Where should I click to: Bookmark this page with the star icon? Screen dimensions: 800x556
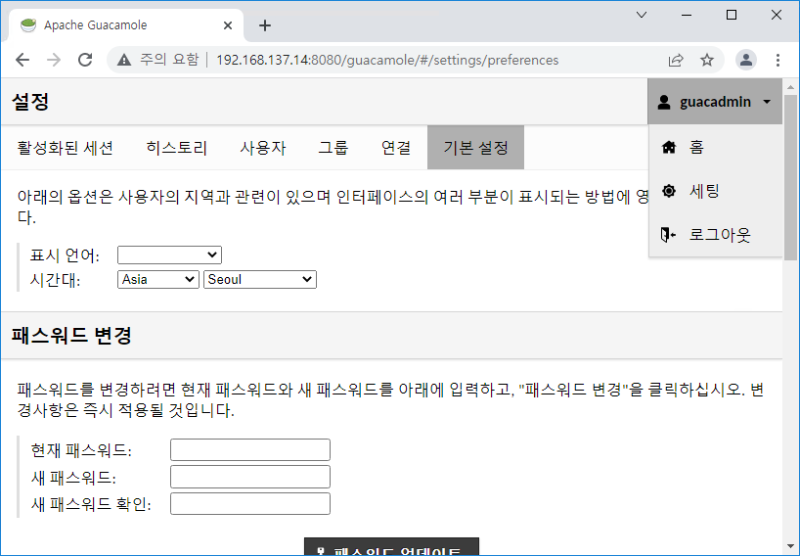pos(707,60)
